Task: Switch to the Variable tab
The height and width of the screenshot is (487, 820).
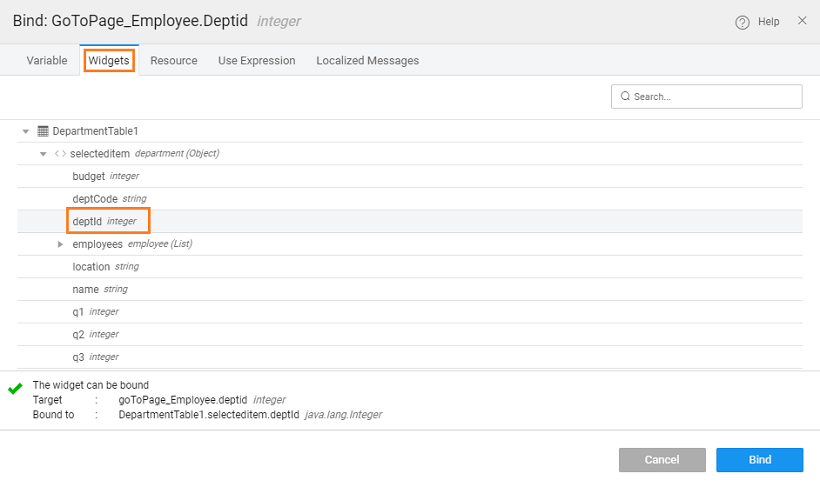Action: tap(47, 61)
